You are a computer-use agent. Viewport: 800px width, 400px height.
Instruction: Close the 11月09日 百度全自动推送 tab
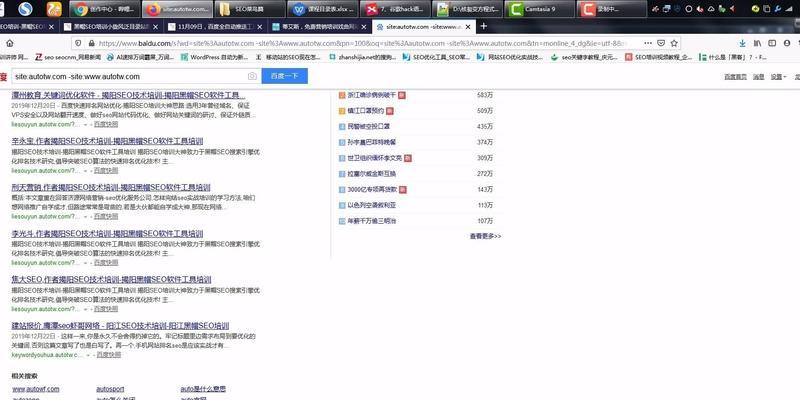[x=260, y=27]
